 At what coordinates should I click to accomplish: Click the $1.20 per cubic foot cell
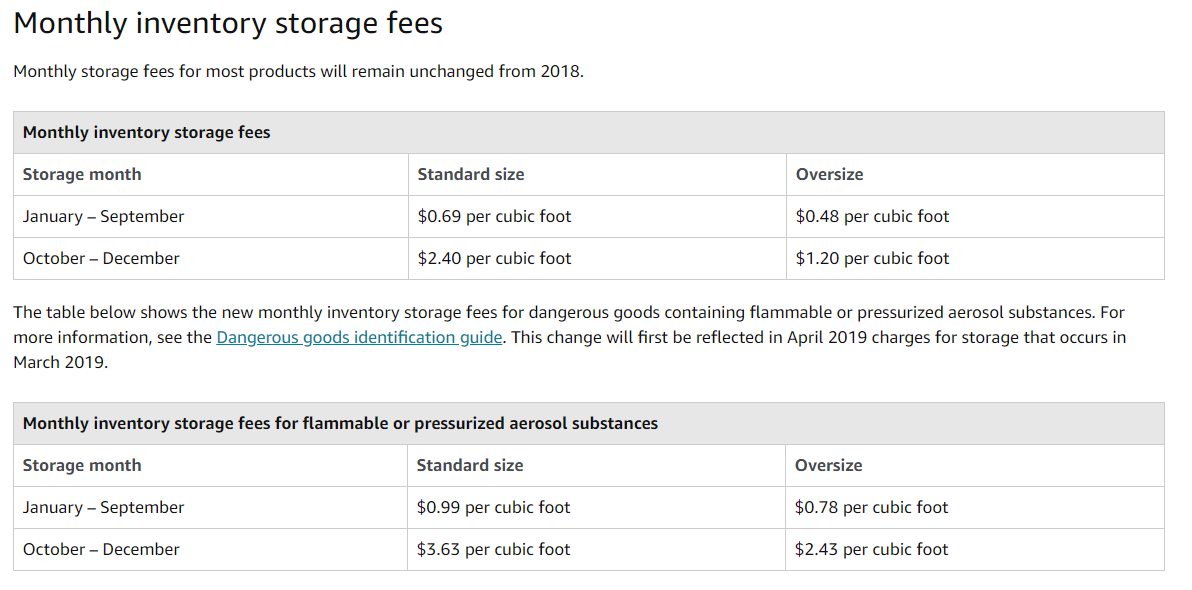[x=975, y=259]
